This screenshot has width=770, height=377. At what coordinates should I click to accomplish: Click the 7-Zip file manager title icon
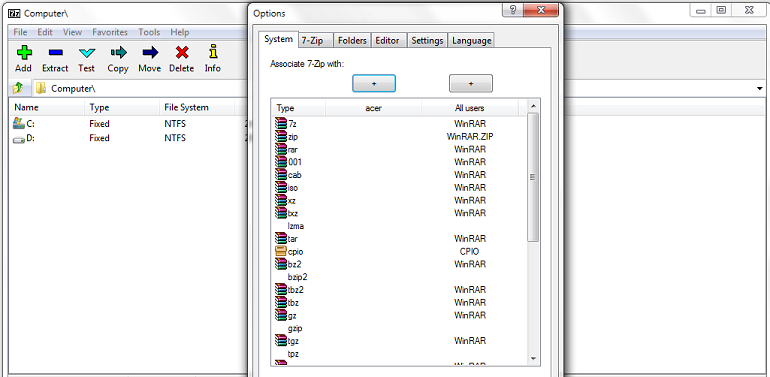pyautogui.click(x=15, y=13)
